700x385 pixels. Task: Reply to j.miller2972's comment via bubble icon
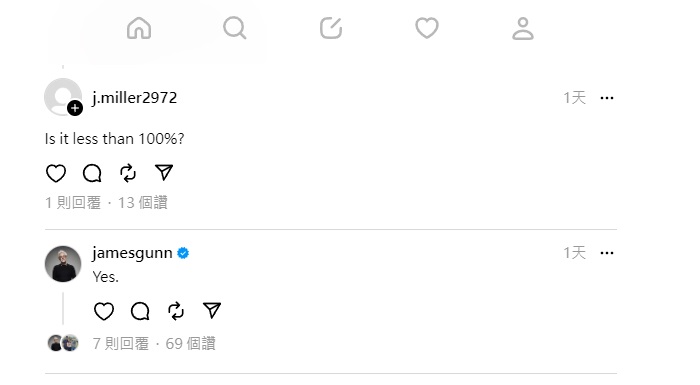[x=92, y=173]
